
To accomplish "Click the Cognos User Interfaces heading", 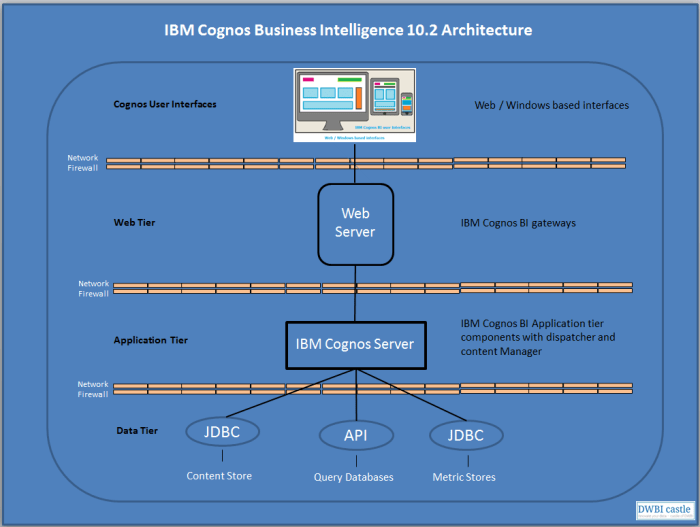I will click(165, 104).
